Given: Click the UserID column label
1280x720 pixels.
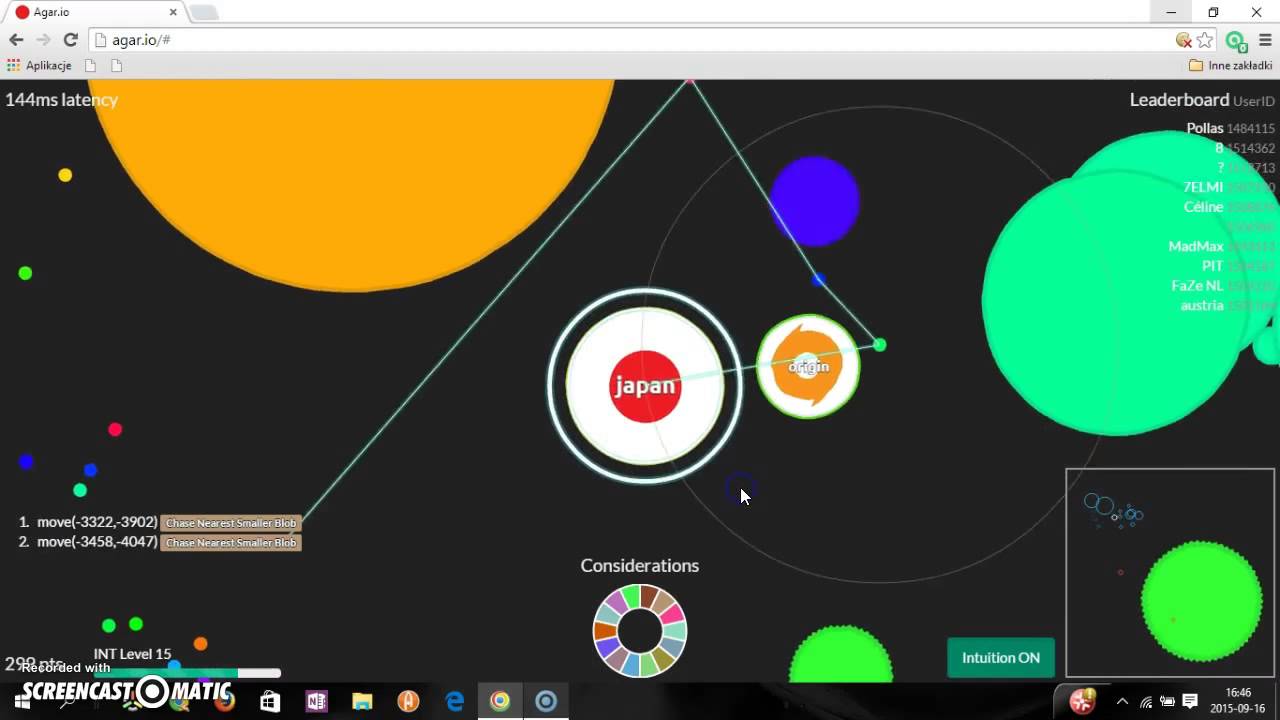Looking at the screenshot, I should coord(1254,101).
